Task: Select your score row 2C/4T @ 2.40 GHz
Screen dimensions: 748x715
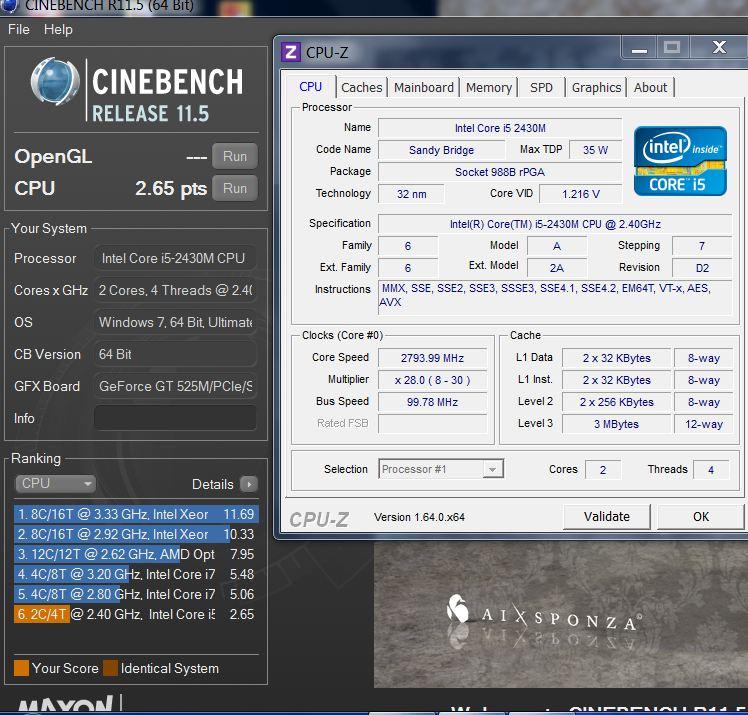Action: click(x=136, y=614)
